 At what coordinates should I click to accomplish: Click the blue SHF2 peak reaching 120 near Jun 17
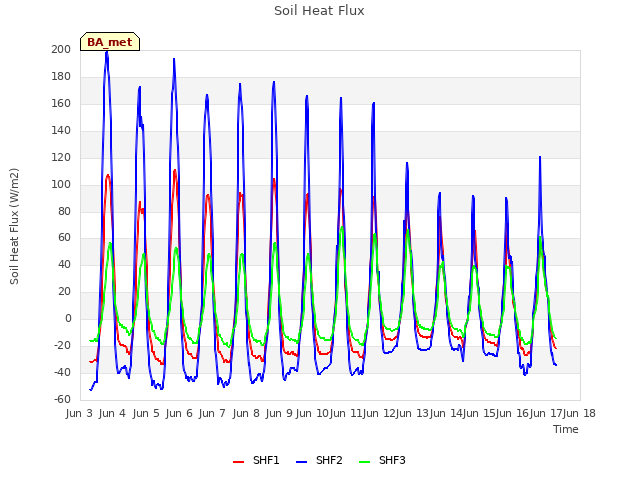540,157
